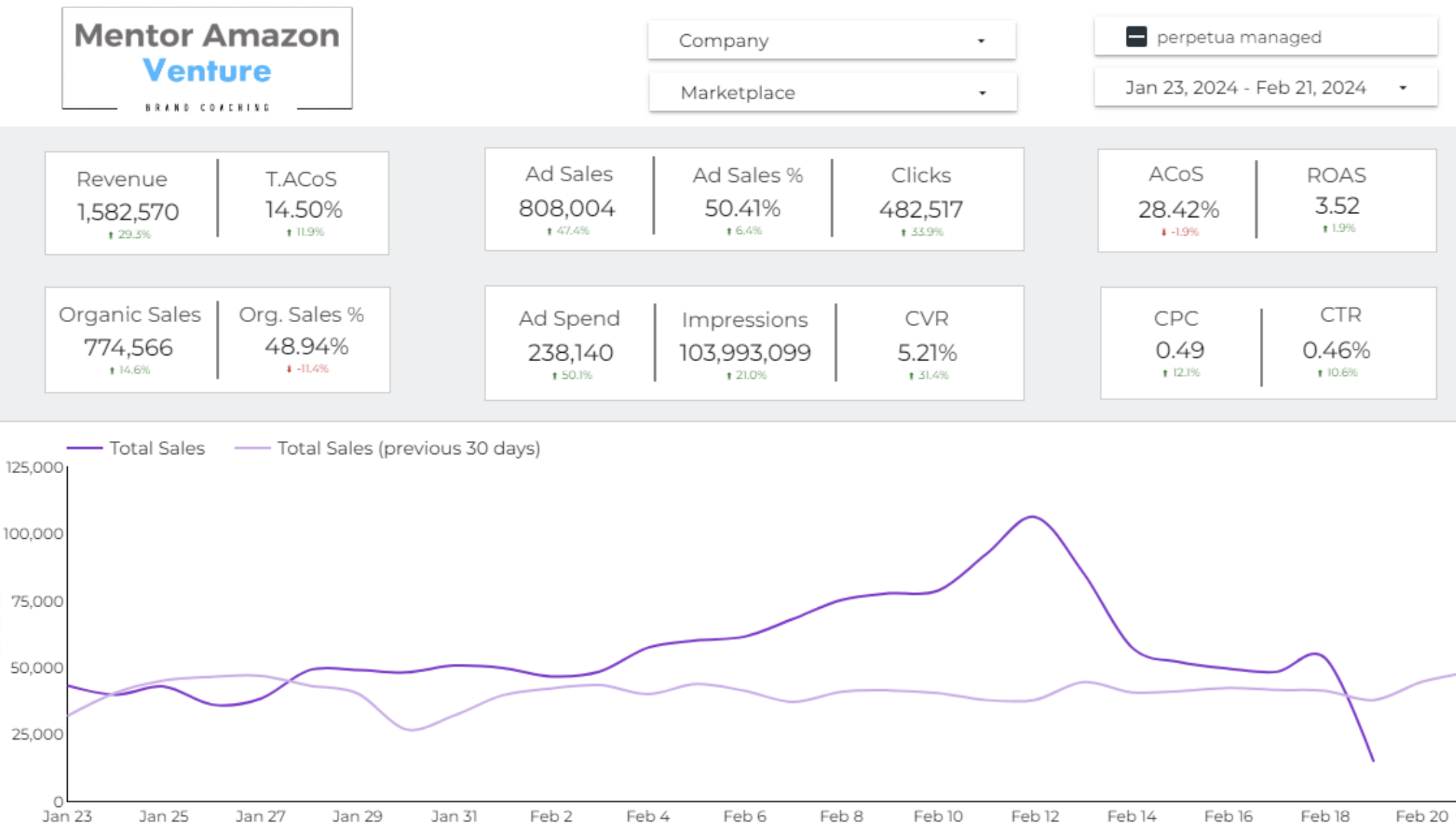Click the Impressions scorecard value
The width and height of the screenshot is (1456, 826).
pyautogui.click(x=744, y=353)
